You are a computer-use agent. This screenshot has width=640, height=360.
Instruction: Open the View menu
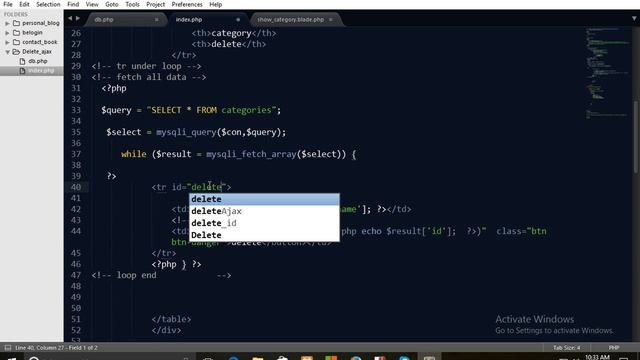pos(92,4)
